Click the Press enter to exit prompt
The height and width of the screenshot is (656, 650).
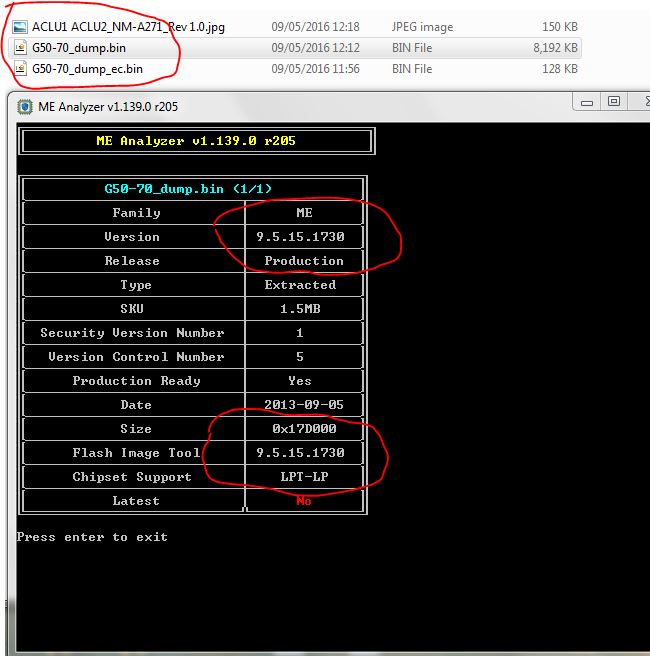pos(92,537)
